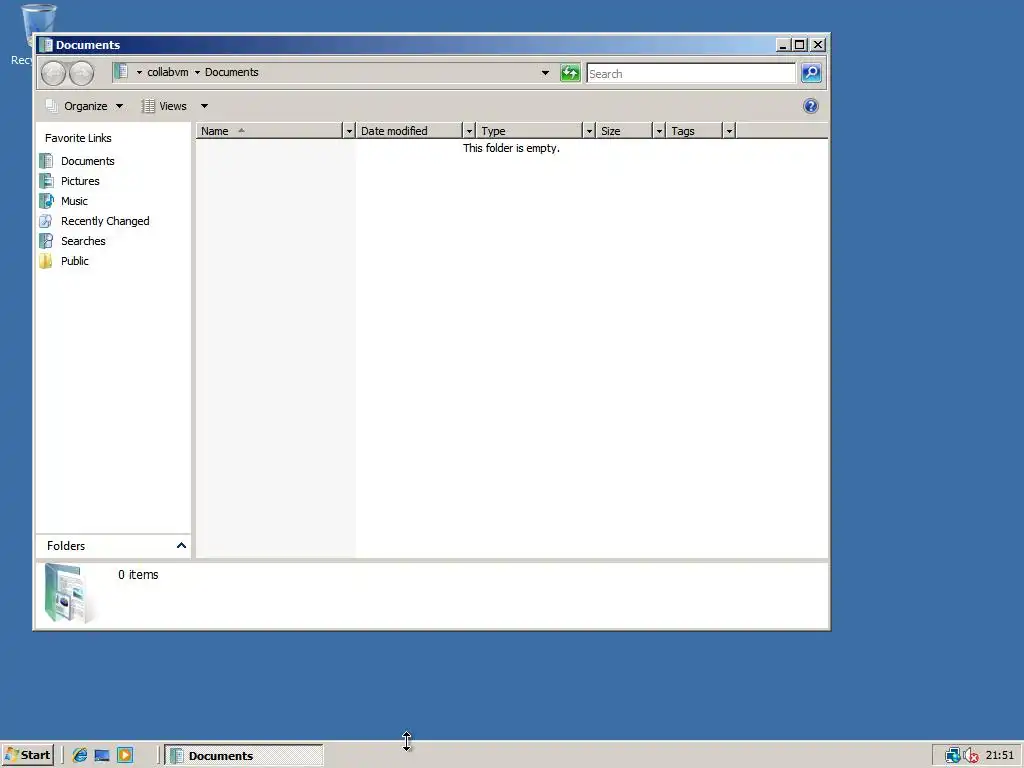Launch Internet Explorer from quick launch
Screen dimensions: 1024x768
click(80, 756)
